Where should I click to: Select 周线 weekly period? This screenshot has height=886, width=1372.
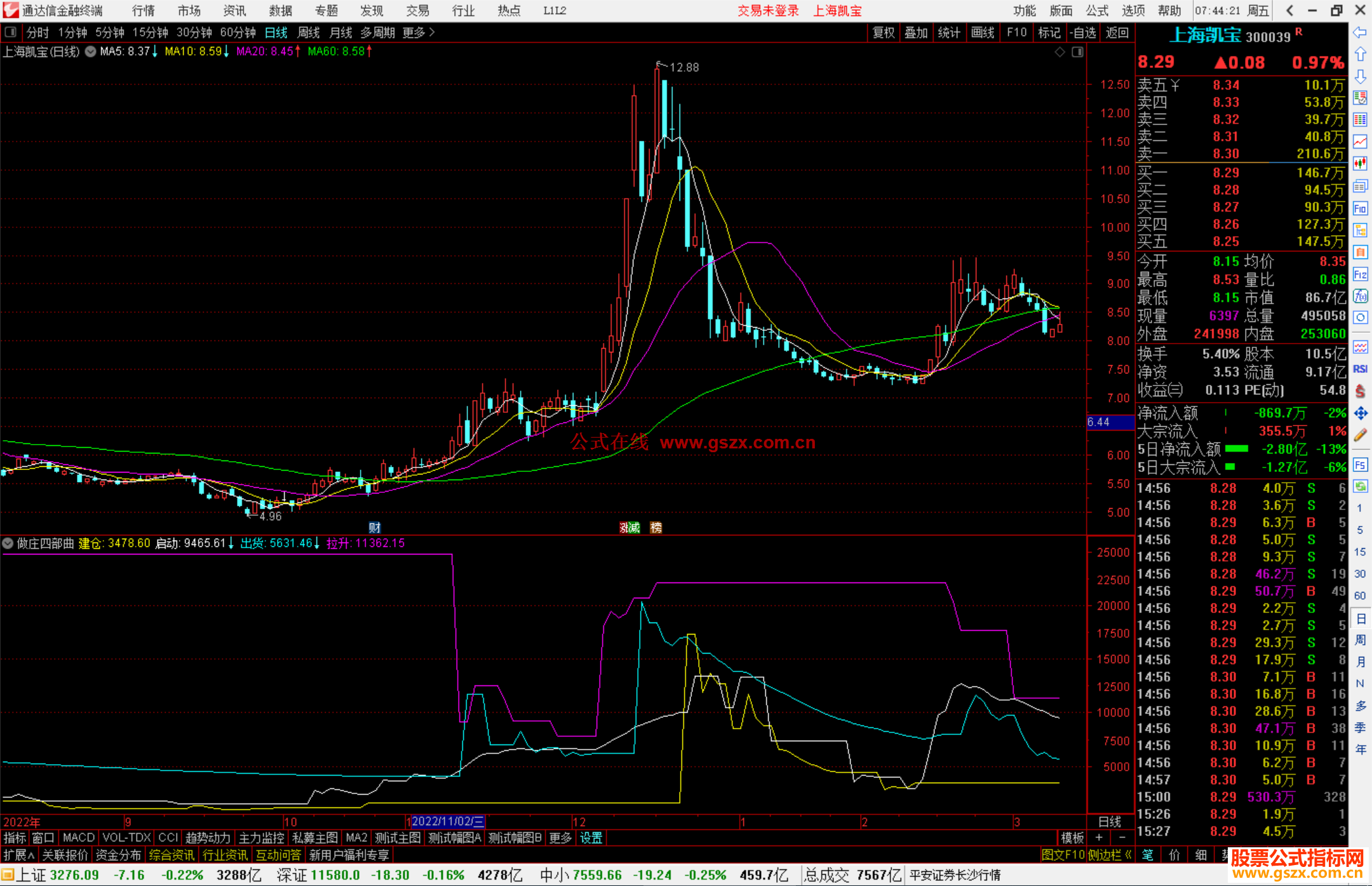click(x=309, y=32)
